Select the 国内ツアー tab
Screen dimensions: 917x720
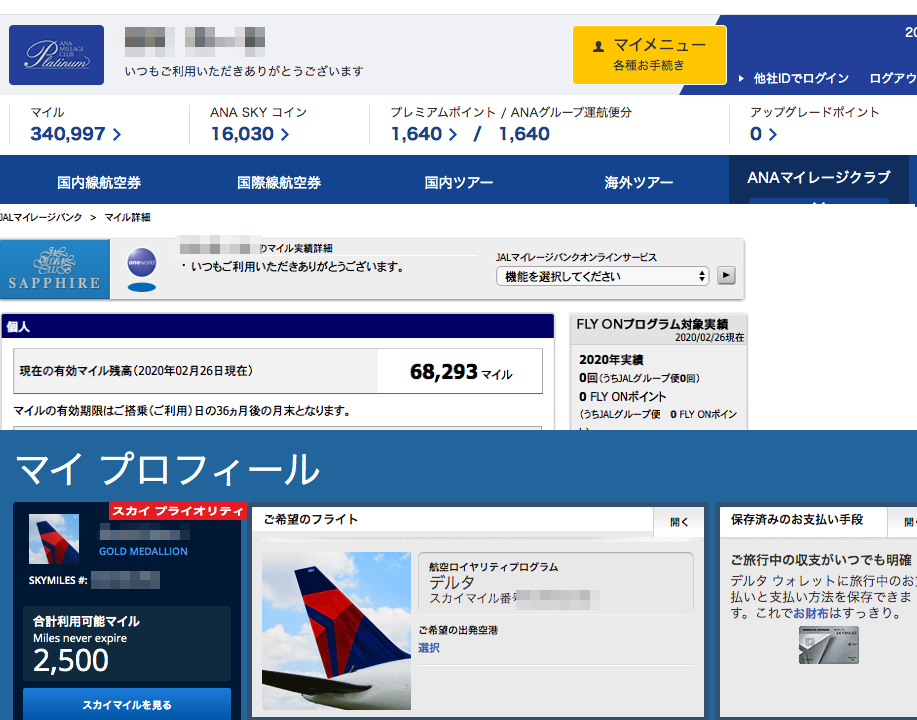click(x=458, y=182)
